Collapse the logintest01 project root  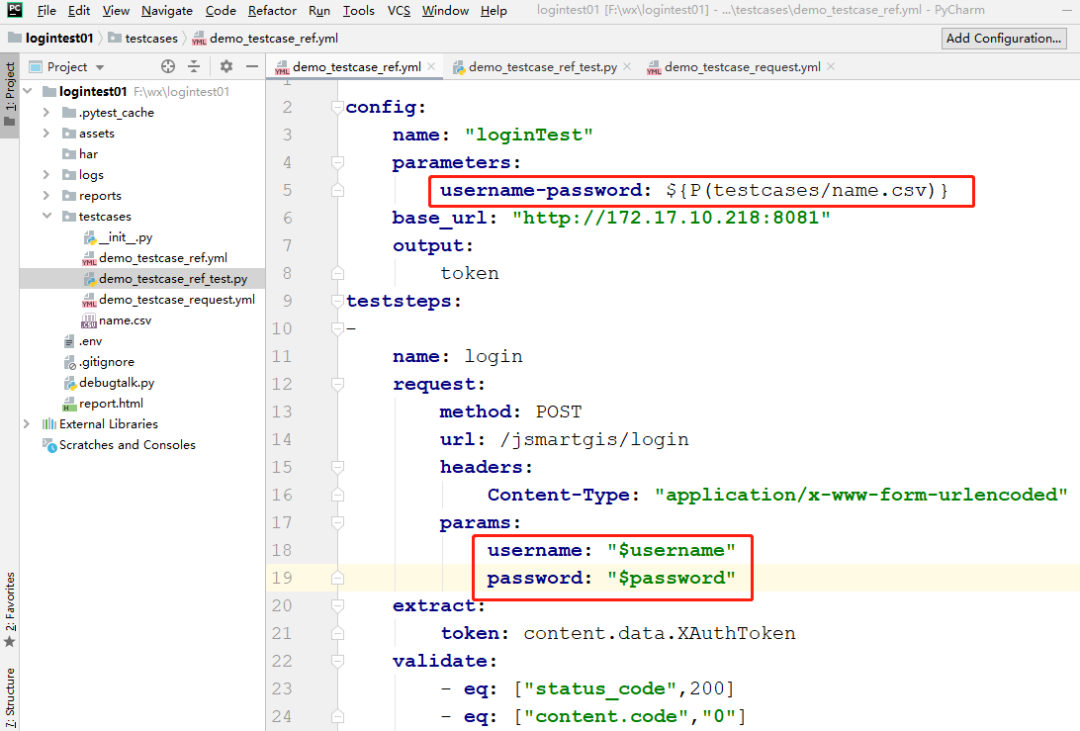(x=28, y=91)
